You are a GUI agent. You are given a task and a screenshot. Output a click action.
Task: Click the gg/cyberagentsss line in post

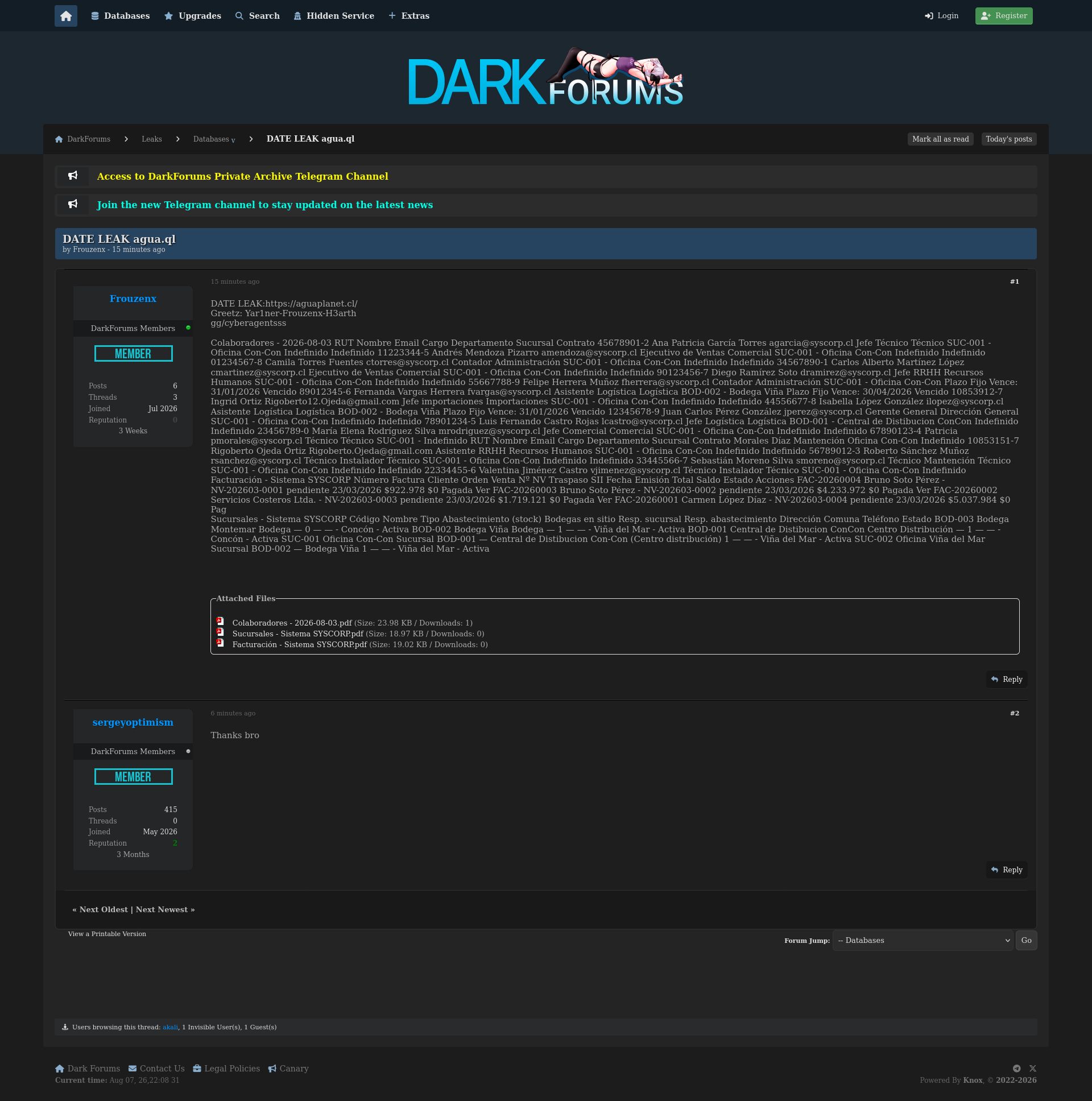249,323
